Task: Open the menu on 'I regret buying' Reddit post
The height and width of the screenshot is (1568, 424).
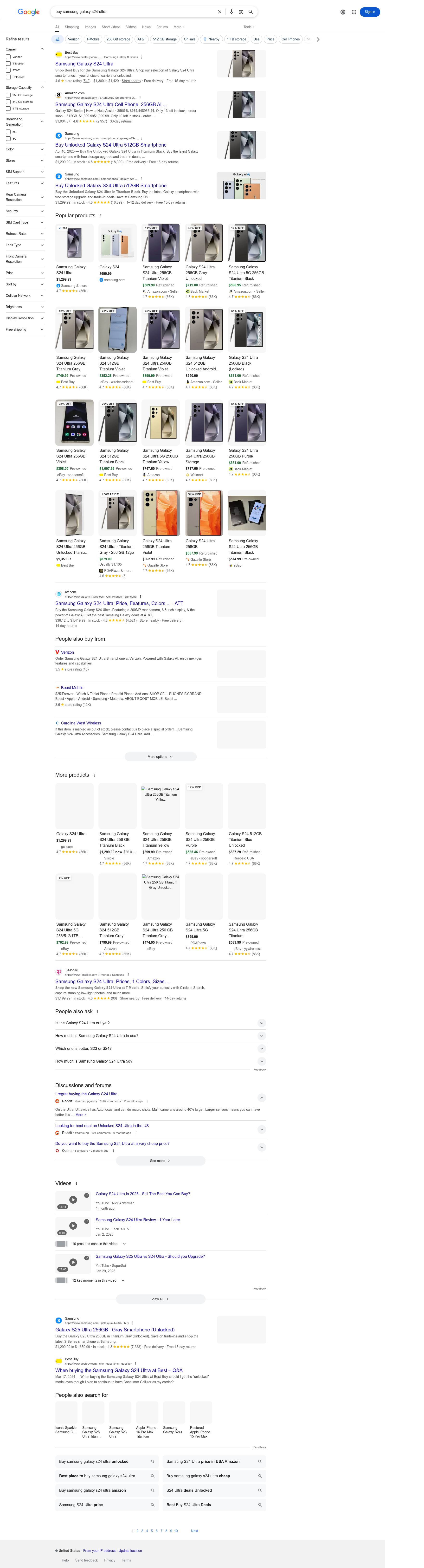Action: 147,1101
